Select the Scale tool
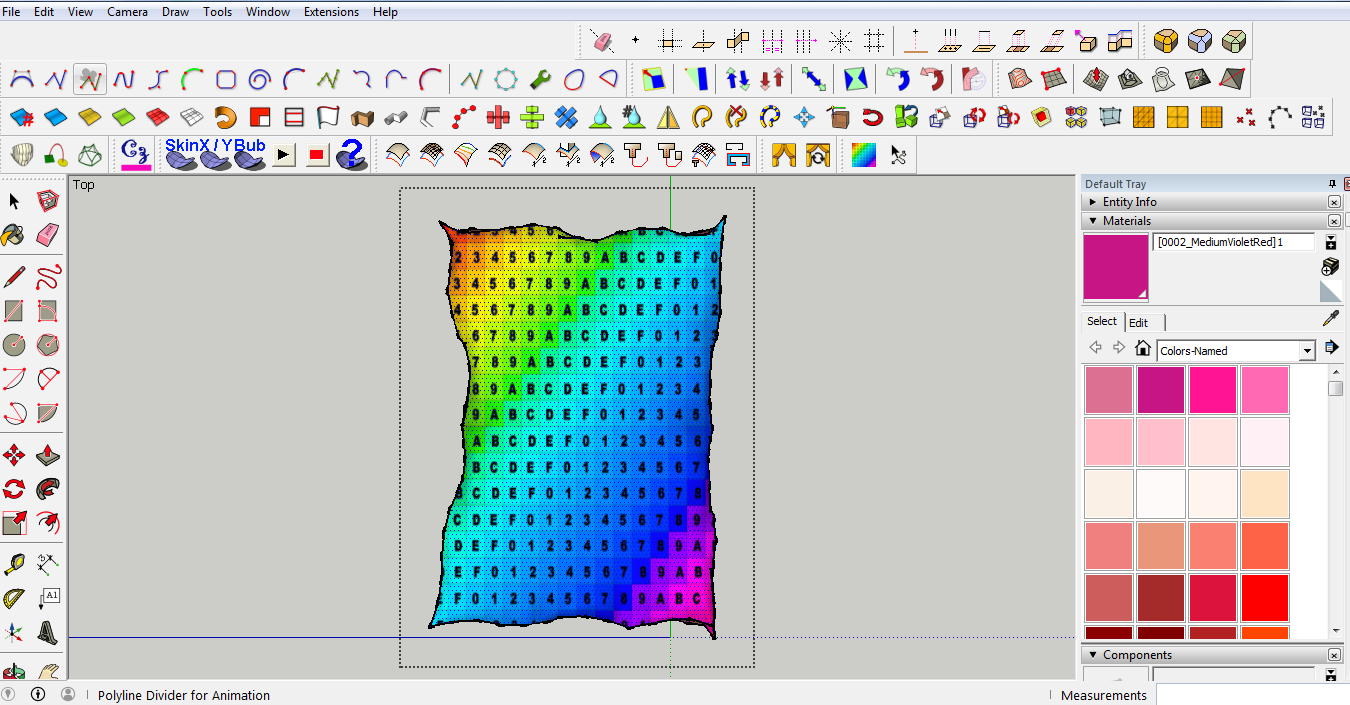 14,523
